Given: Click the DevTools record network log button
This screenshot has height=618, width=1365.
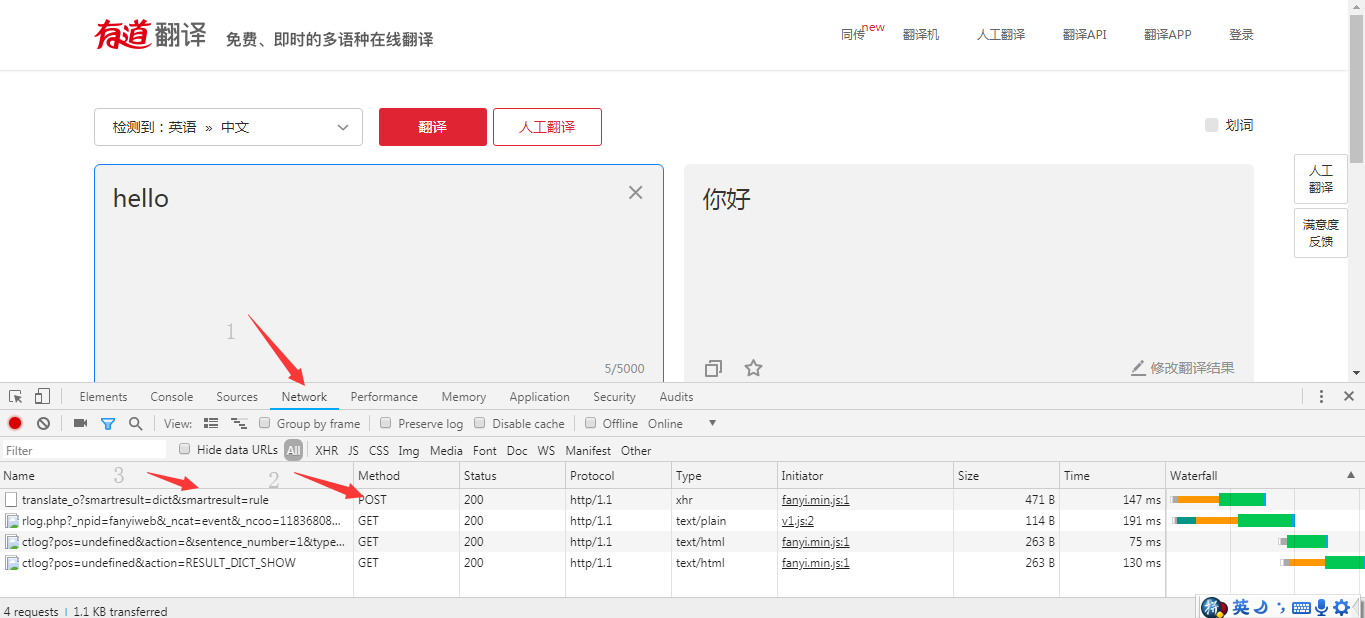Looking at the screenshot, I should pyautogui.click(x=15, y=423).
